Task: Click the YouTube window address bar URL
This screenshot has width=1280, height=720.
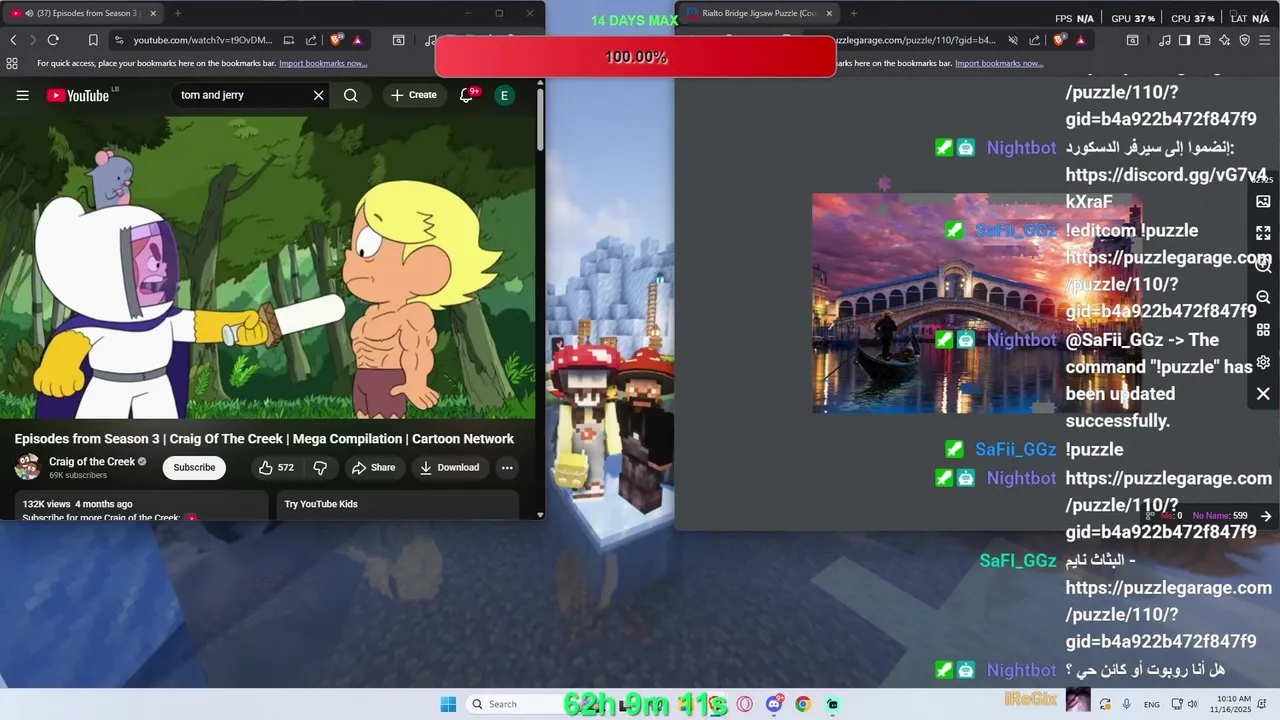Action: tap(203, 40)
